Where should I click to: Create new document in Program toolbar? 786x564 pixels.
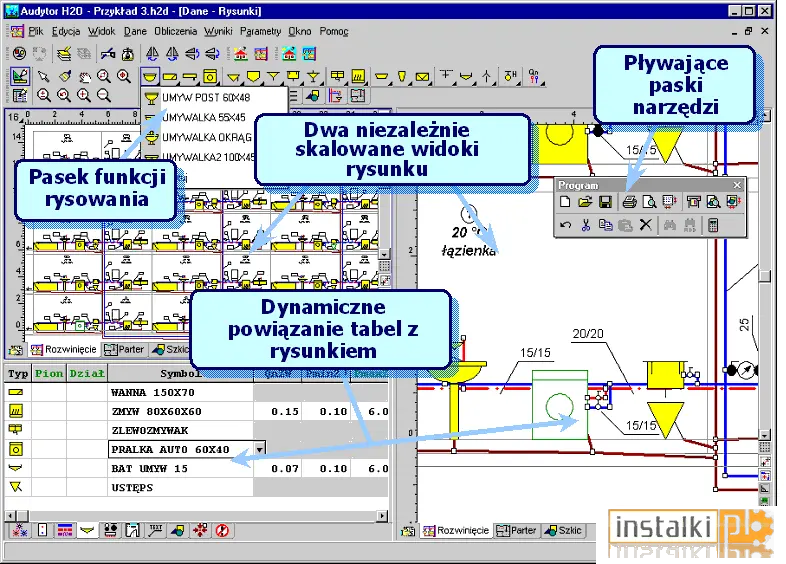coord(565,202)
